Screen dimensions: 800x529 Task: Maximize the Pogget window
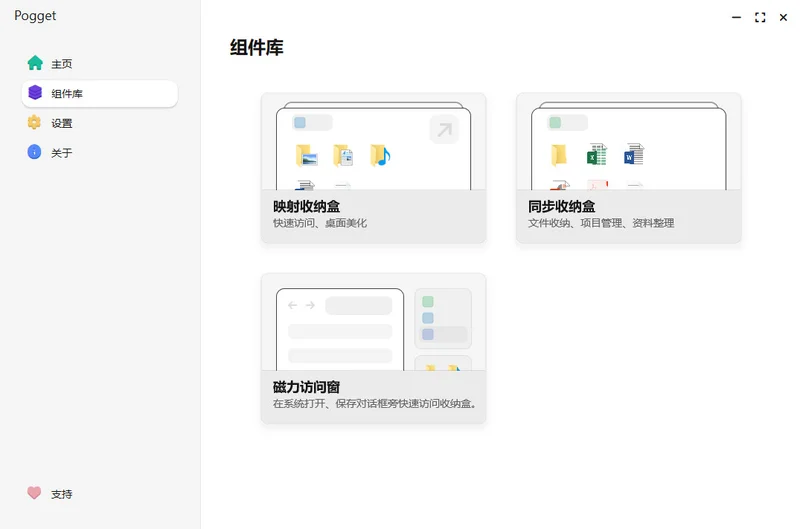[x=760, y=17]
